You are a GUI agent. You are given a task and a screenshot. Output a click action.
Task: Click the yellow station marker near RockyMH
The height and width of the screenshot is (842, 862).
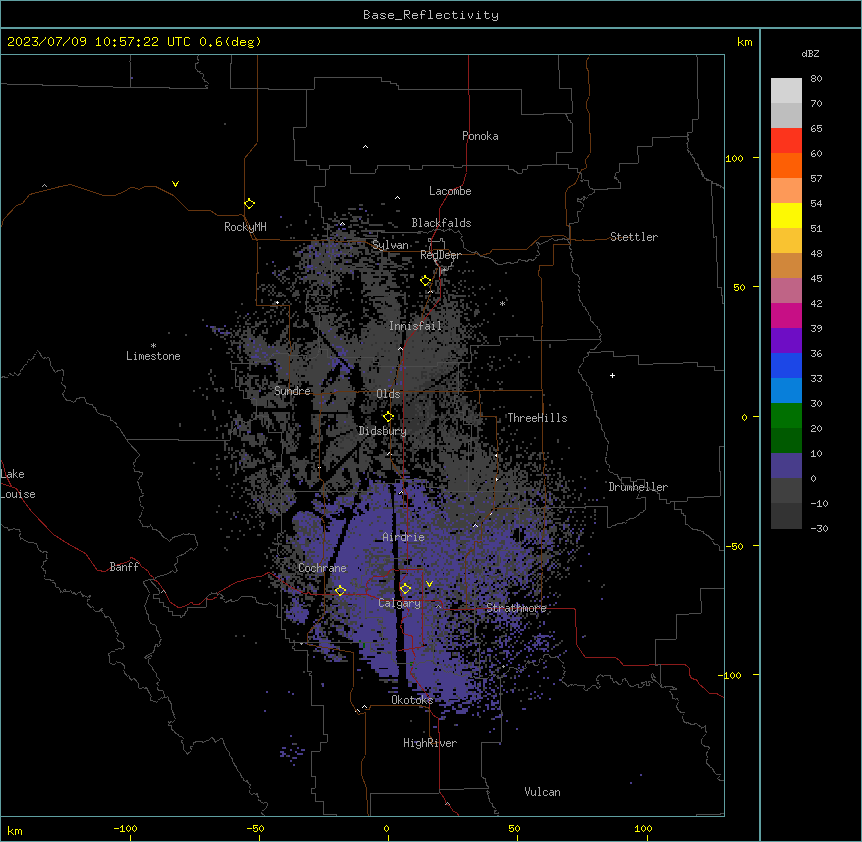250,204
